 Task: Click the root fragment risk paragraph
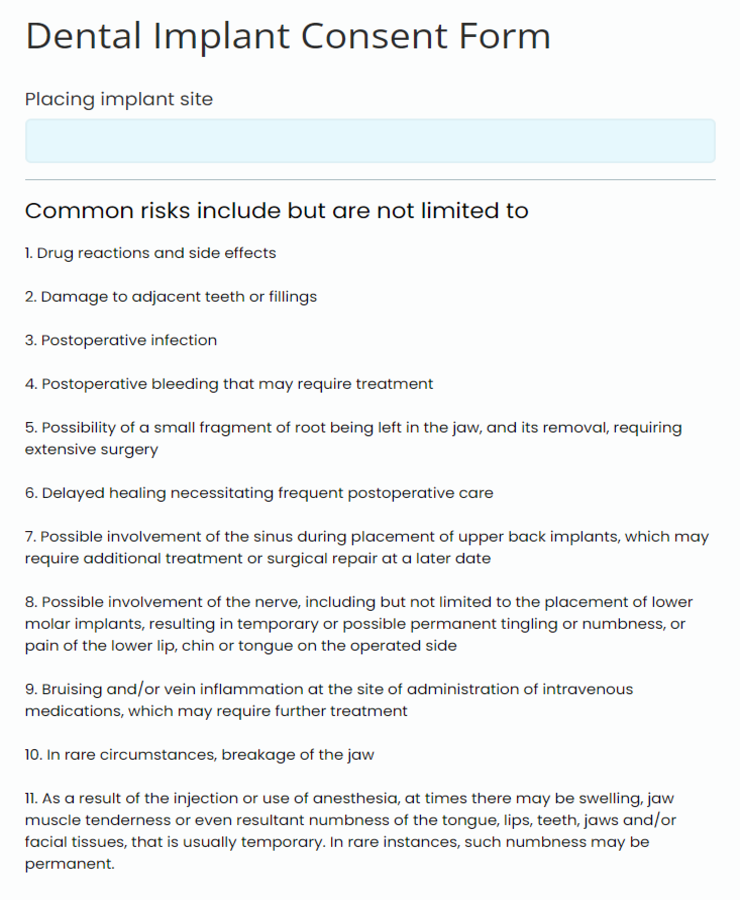[x=350, y=438]
